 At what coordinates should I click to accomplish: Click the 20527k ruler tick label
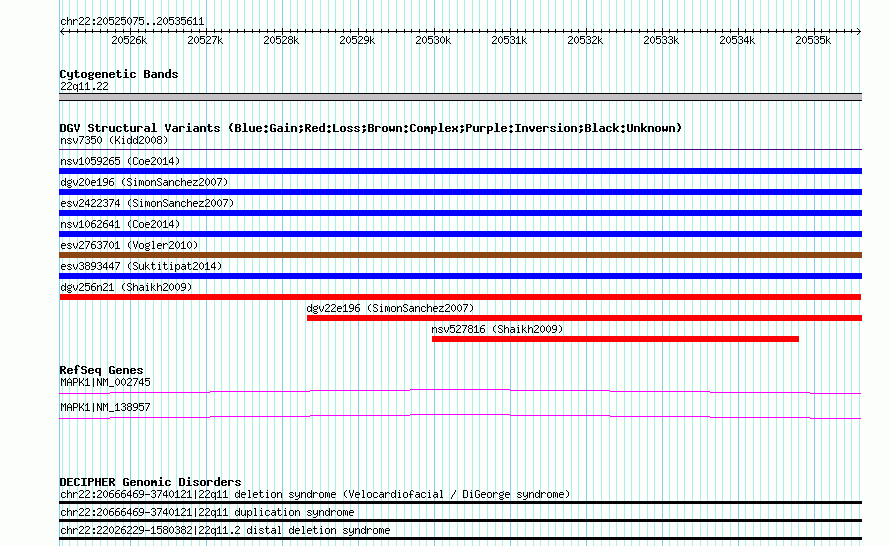point(205,40)
